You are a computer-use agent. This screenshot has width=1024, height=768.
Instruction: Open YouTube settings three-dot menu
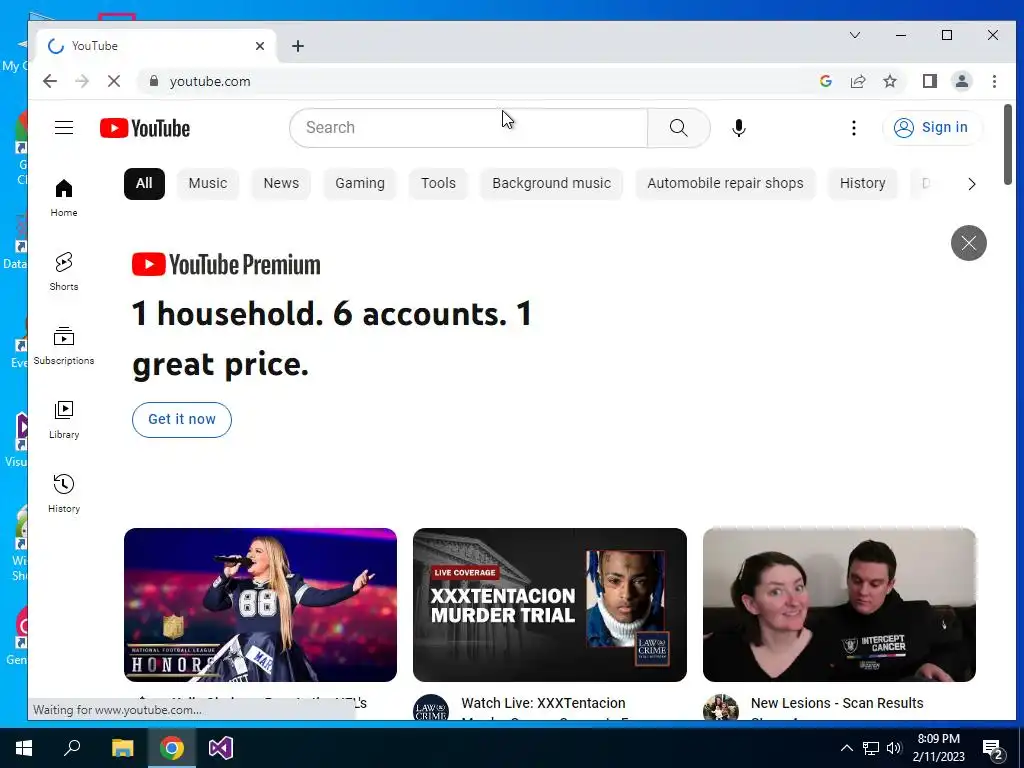[x=854, y=128]
